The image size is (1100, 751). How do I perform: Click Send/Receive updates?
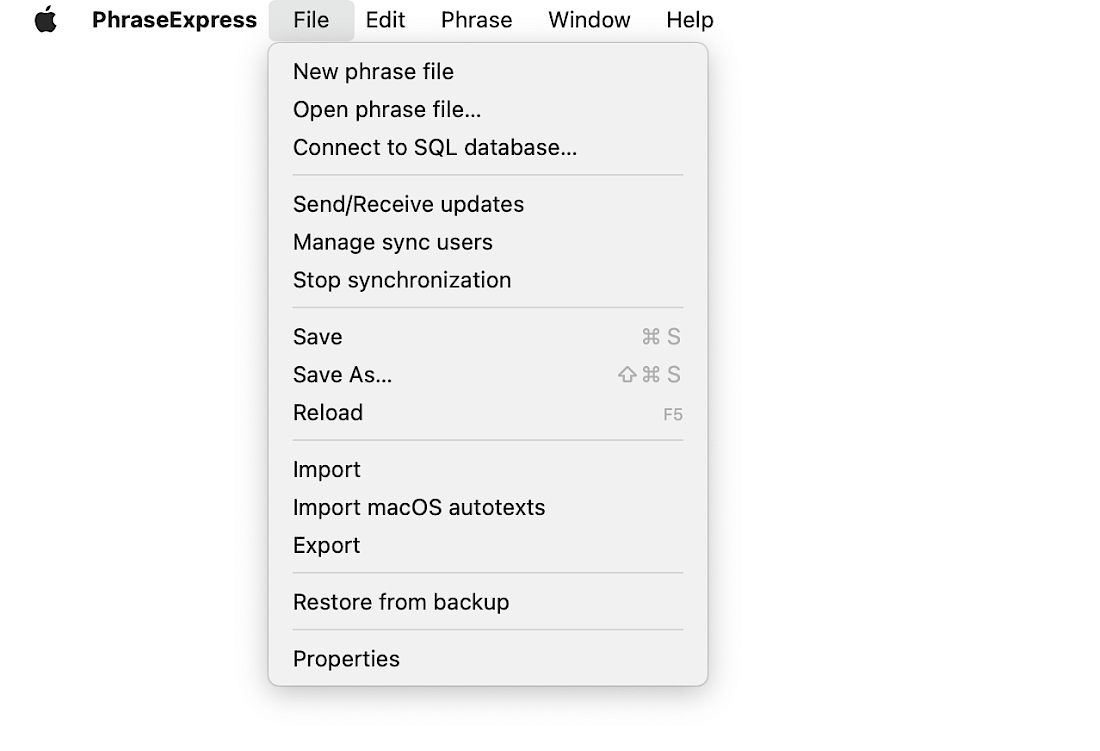488,204
